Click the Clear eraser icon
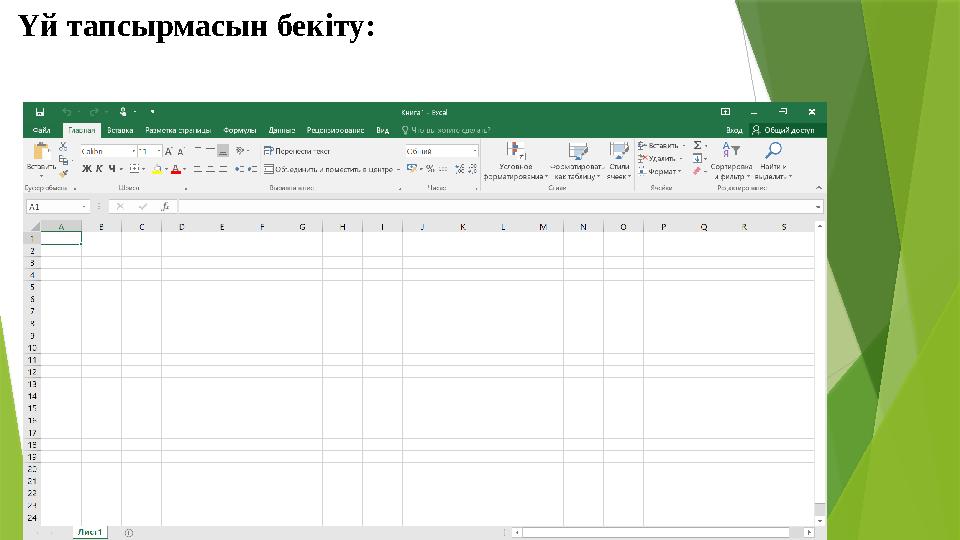Viewport: 960px width, 540px height. (697, 171)
